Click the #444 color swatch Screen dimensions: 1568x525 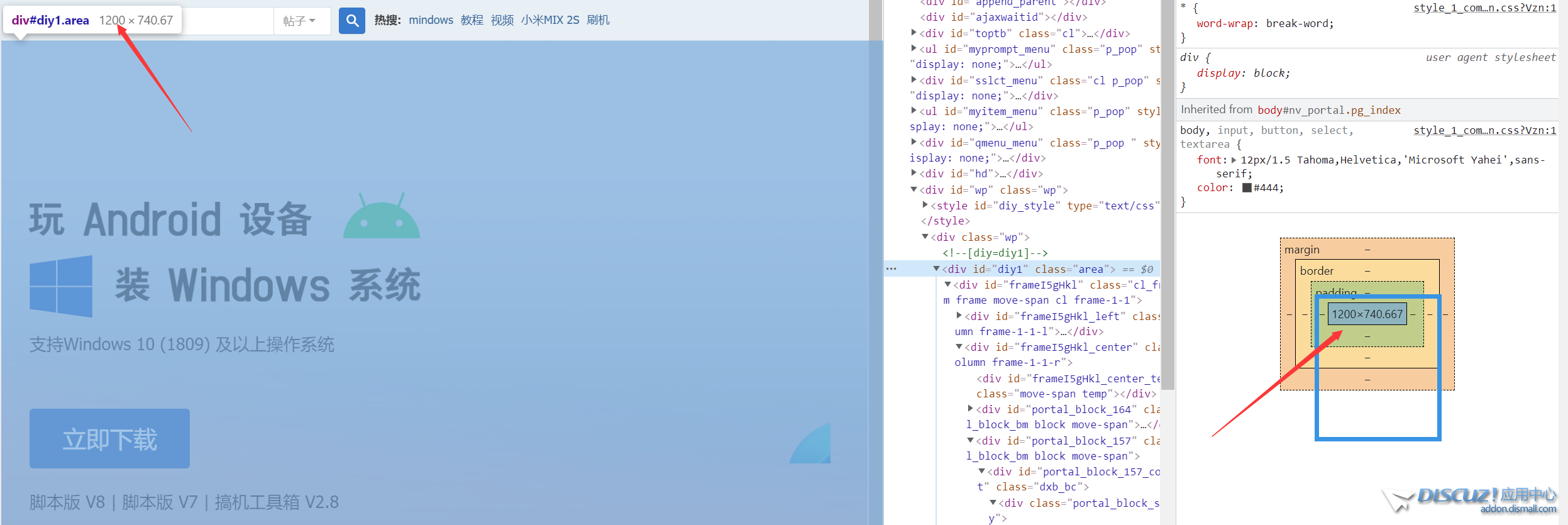[1247, 187]
